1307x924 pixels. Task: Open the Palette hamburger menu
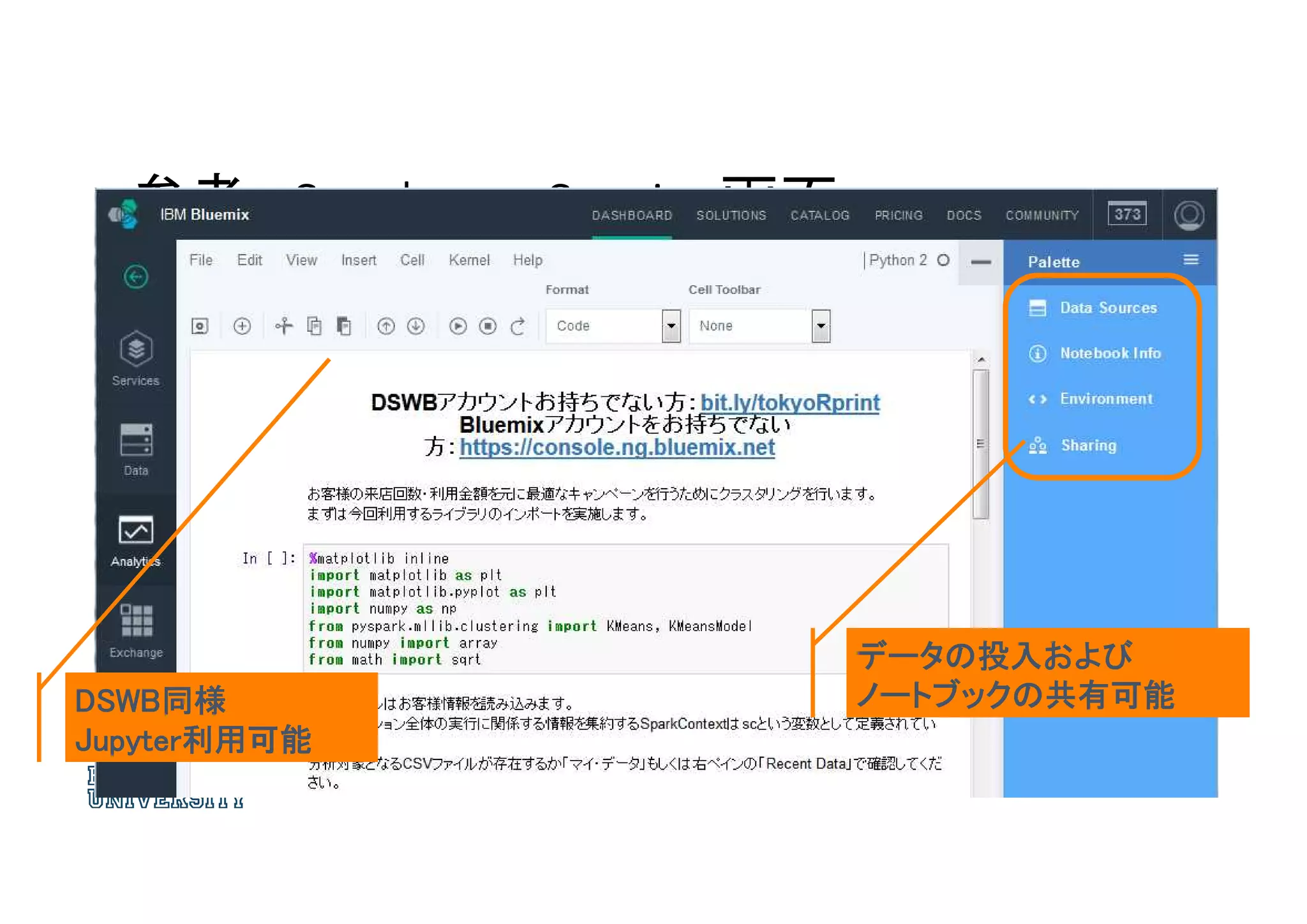(x=1191, y=260)
